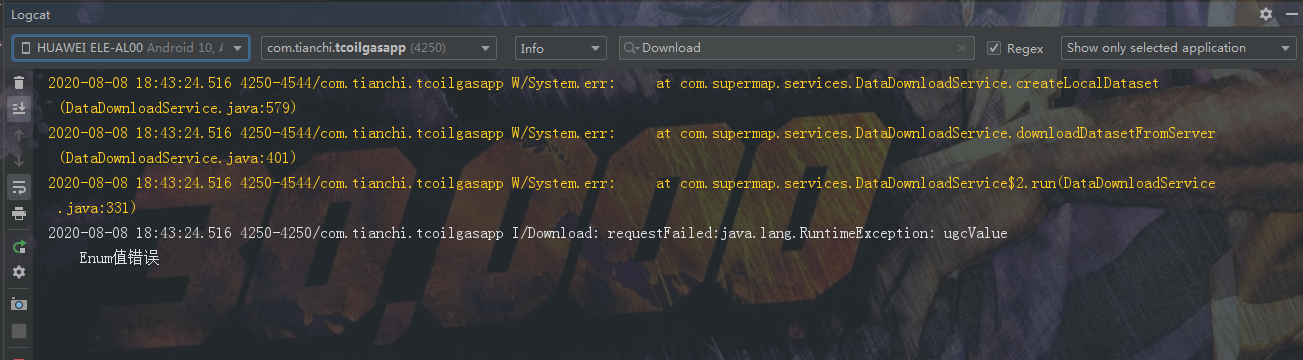Print the logcat output
The width and height of the screenshot is (1303, 360).
click(x=19, y=213)
